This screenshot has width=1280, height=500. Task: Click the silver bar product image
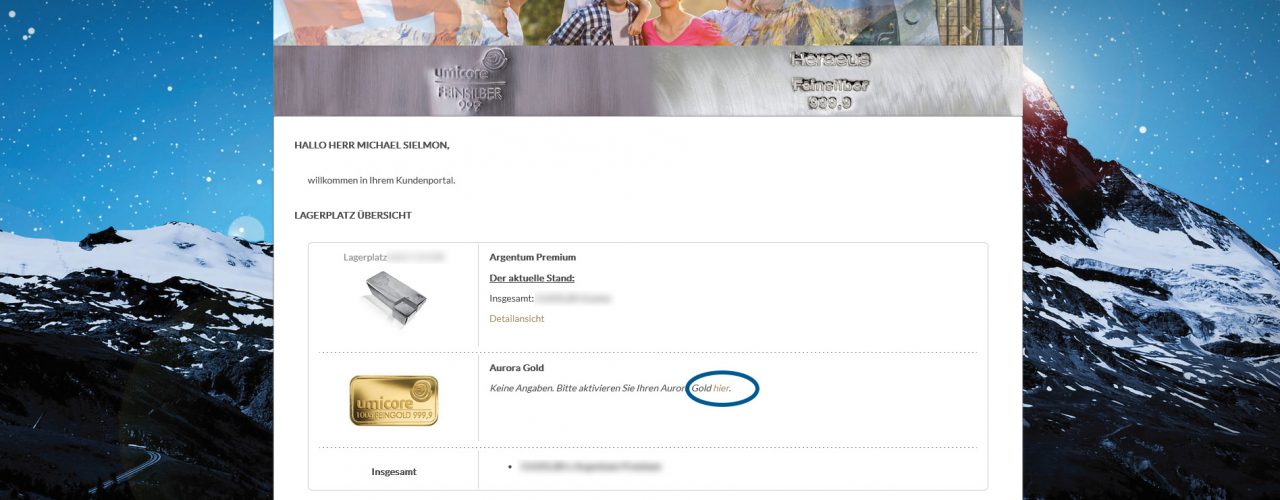point(394,301)
